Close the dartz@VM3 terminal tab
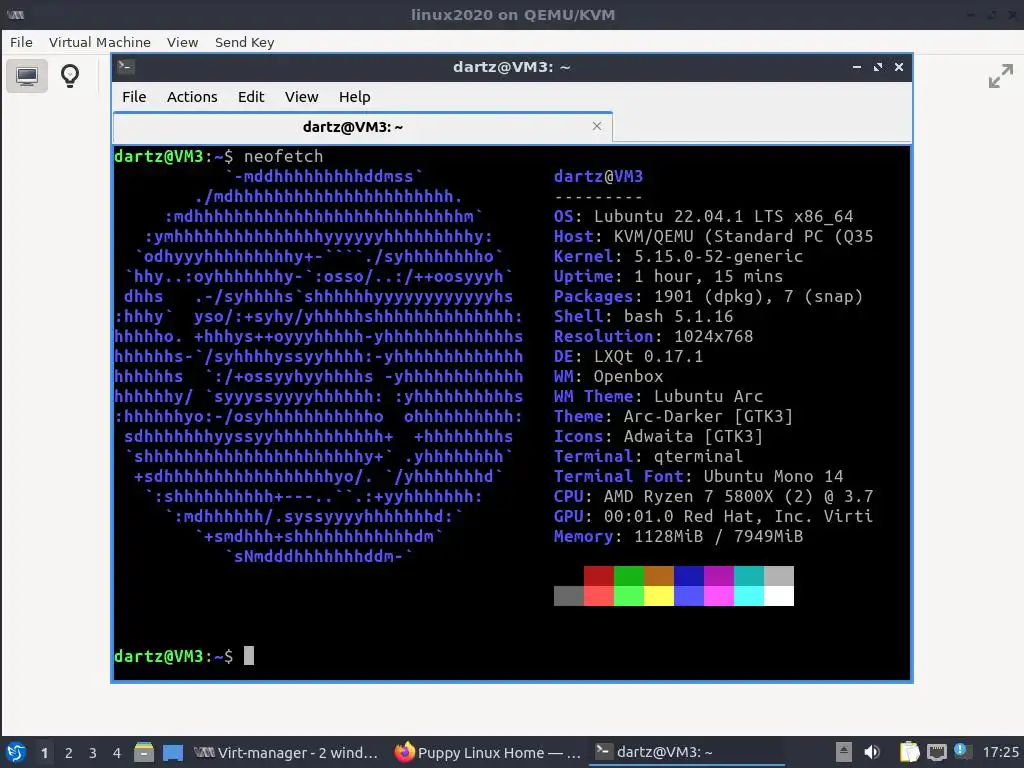 coord(596,126)
